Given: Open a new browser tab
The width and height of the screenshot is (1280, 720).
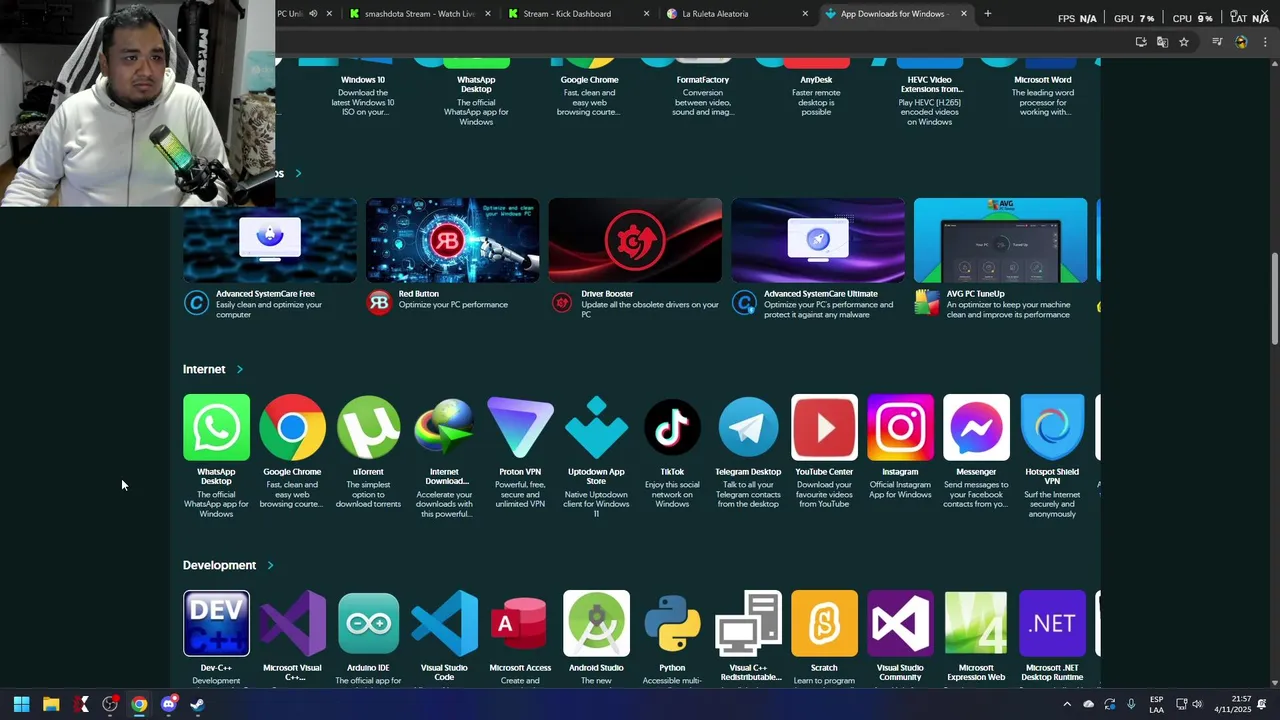Looking at the screenshot, I should [x=988, y=14].
